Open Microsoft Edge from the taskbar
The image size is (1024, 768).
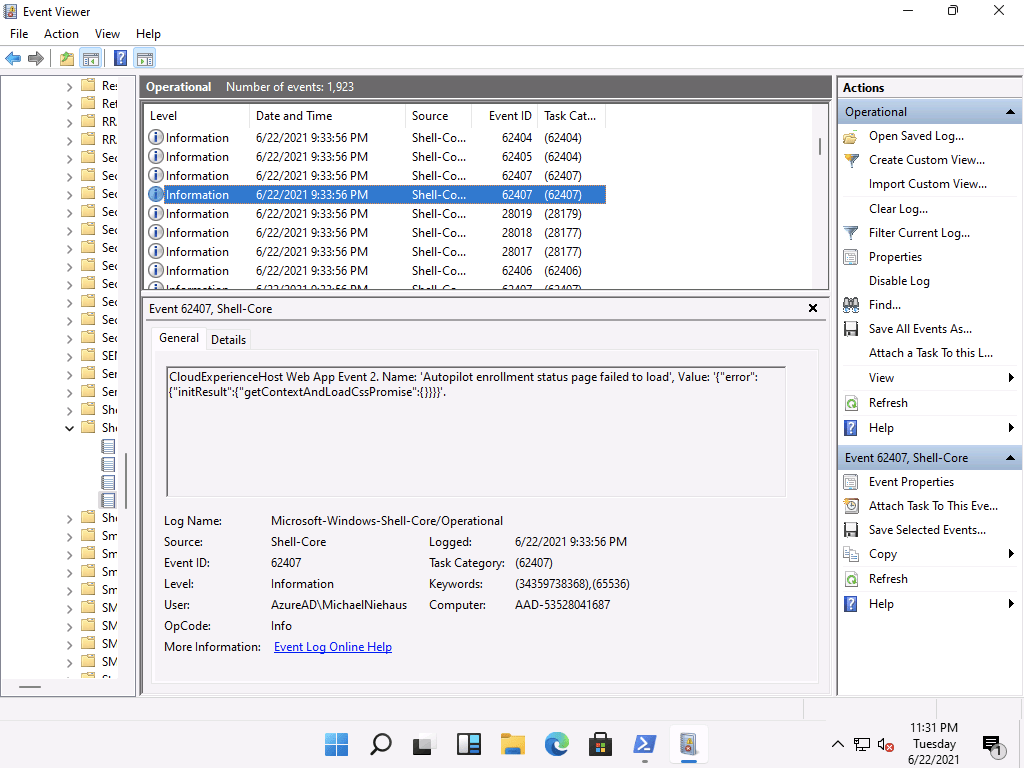(x=556, y=744)
